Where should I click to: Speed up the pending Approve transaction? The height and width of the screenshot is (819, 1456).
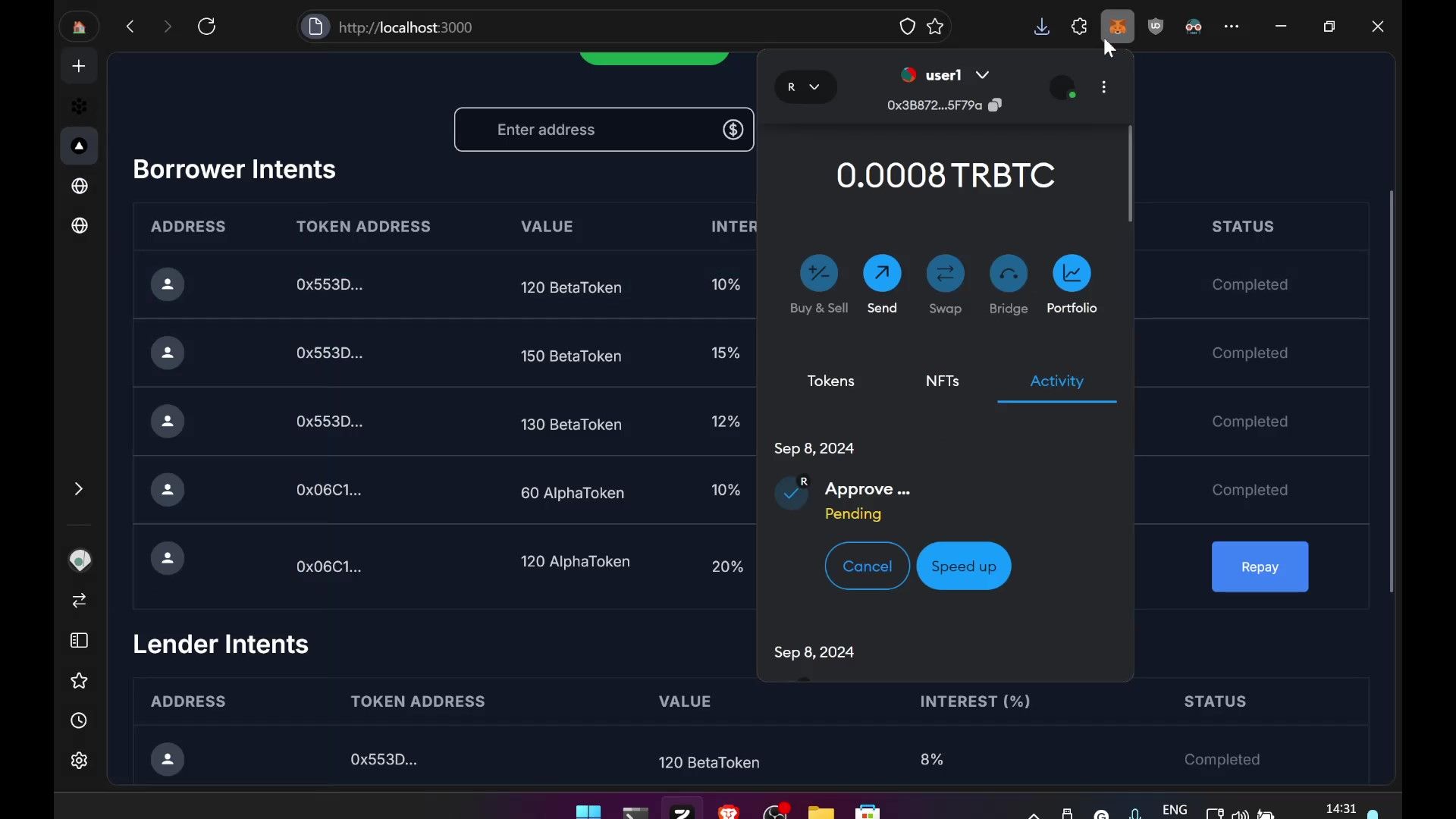coord(962,565)
